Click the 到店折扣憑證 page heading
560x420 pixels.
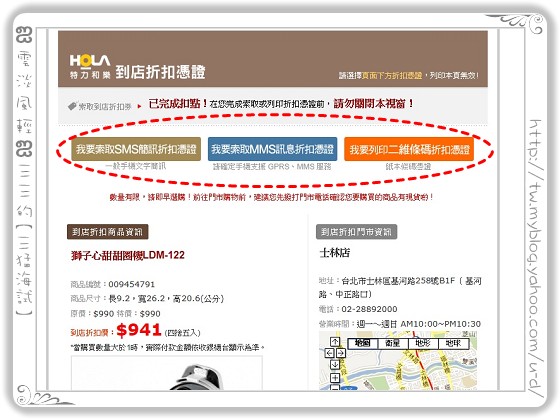click(160, 71)
